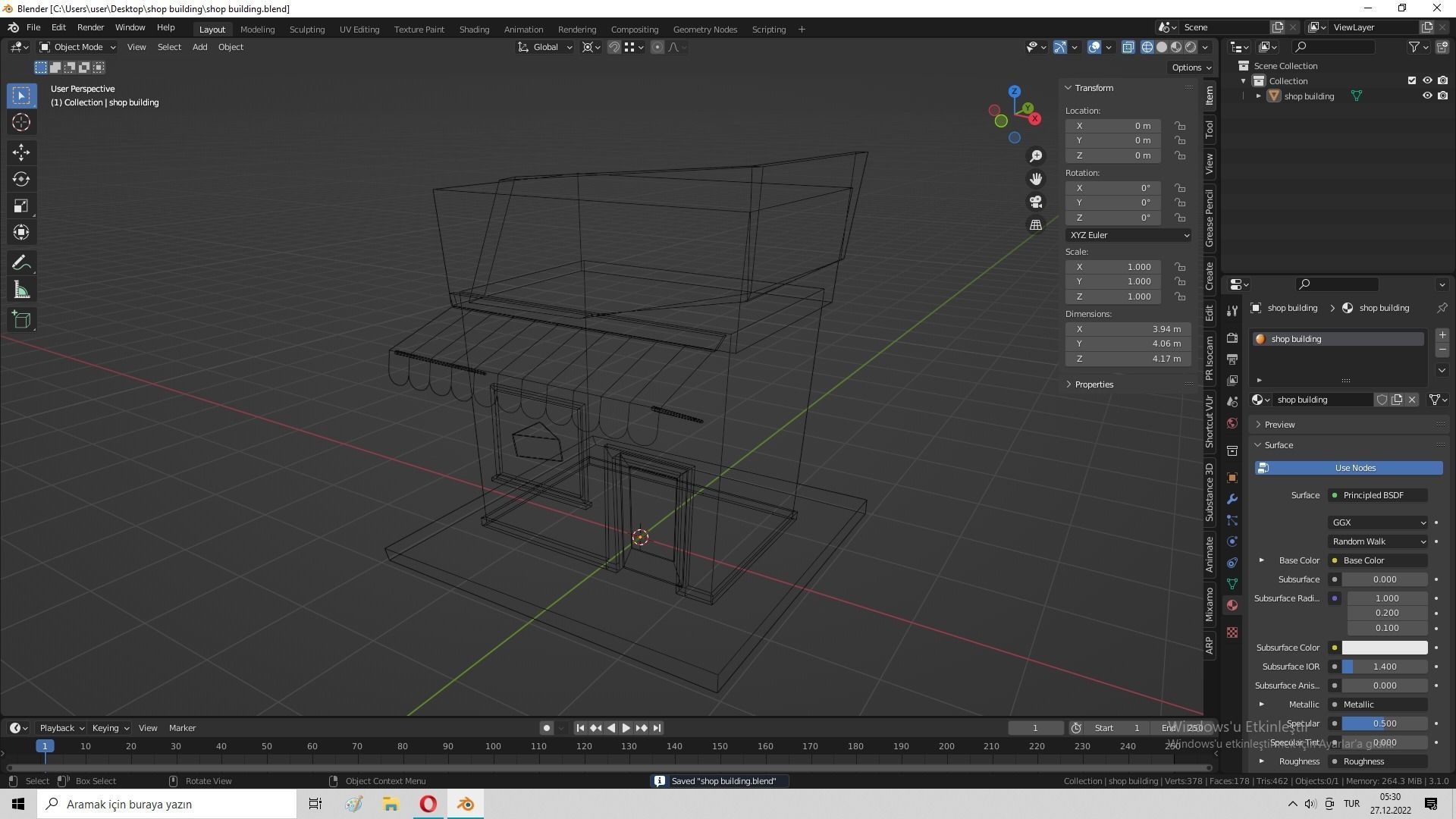Open the Object Data properties tab
Viewport: 1456px width, 819px height.
pos(1232,584)
